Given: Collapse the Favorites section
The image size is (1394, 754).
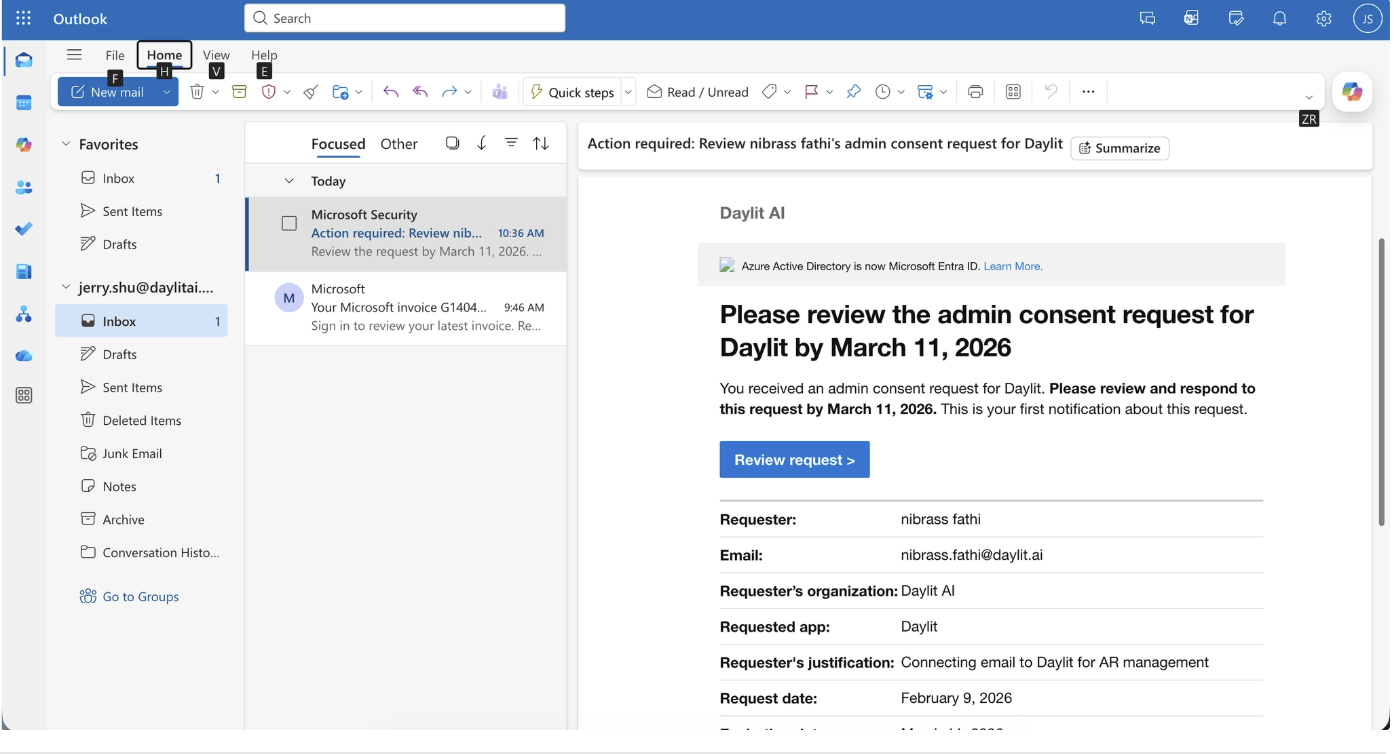Looking at the screenshot, I should pyautogui.click(x=66, y=144).
